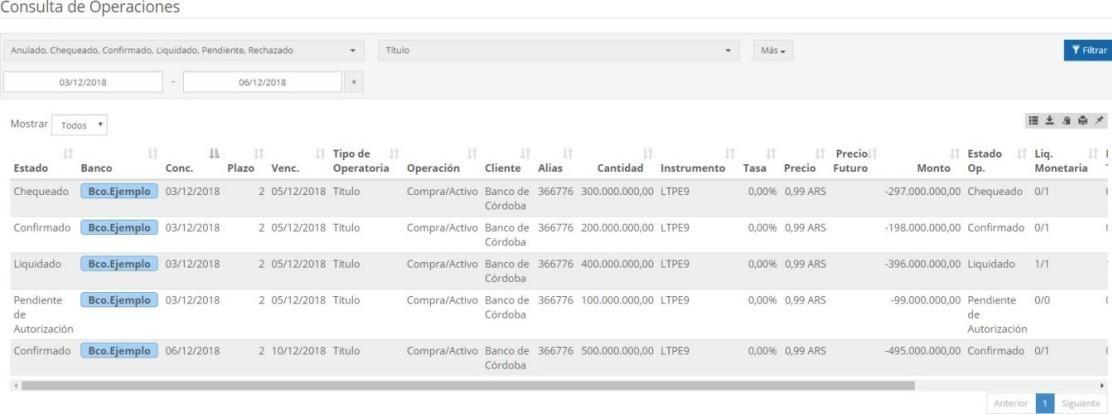This screenshot has width=1112, height=414.
Task: Click the Siguiente pagination button
Action: [1080, 402]
